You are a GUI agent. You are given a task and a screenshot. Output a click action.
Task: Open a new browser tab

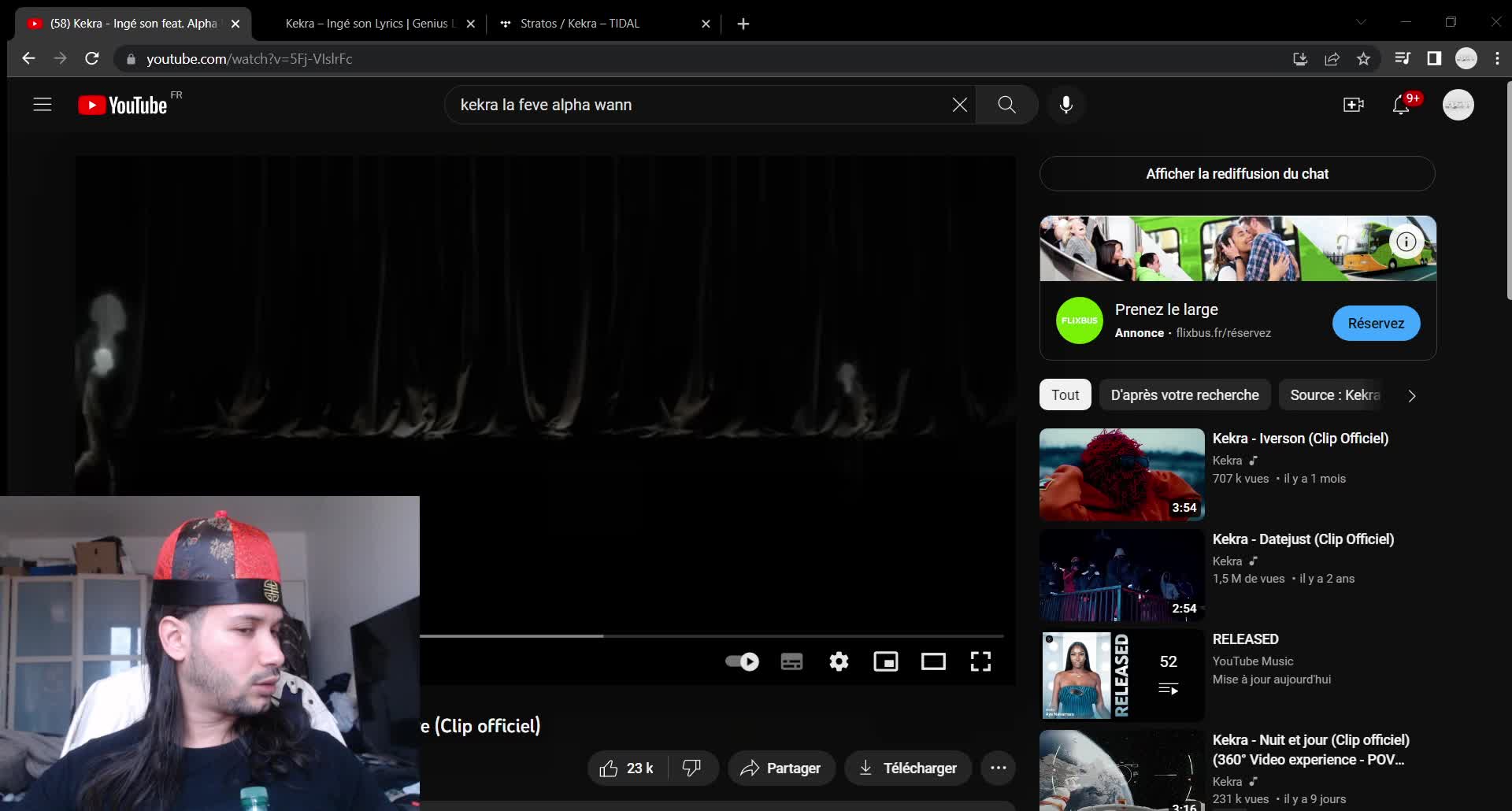(743, 24)
